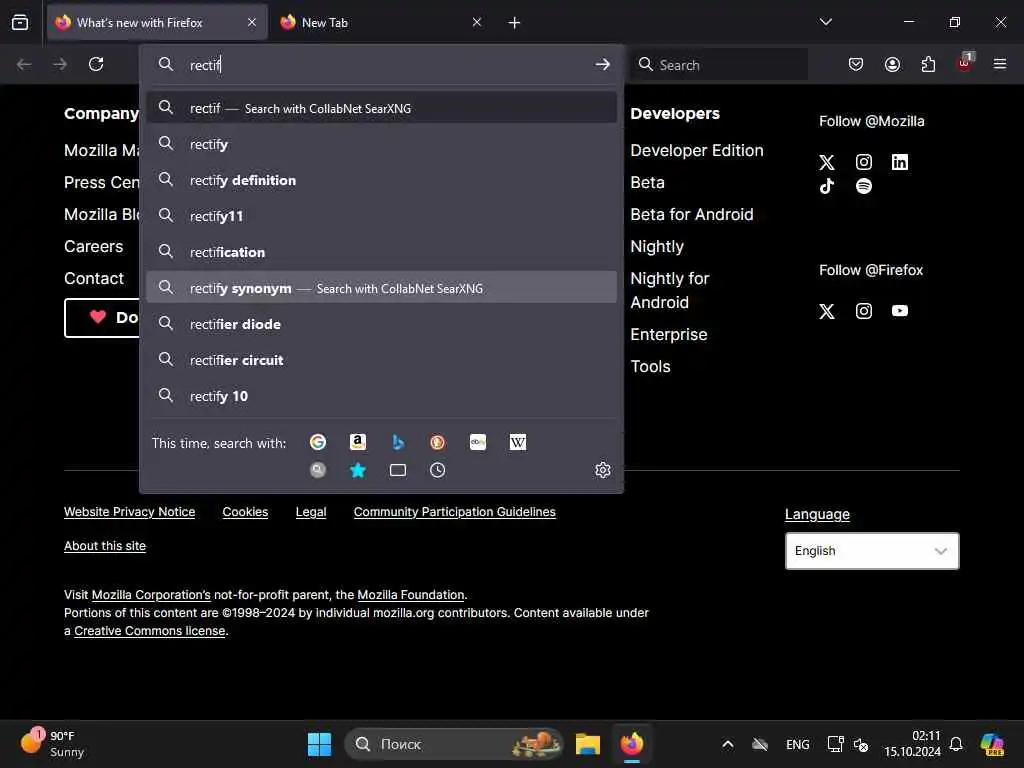Viewport: 1024px width, 768px height.
Task: Search history using the clock icon
Action: [438, 470]
